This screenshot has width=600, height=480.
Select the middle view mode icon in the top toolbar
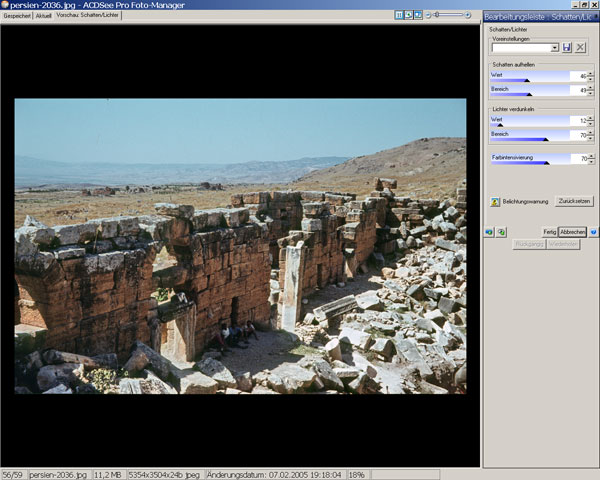408,15
